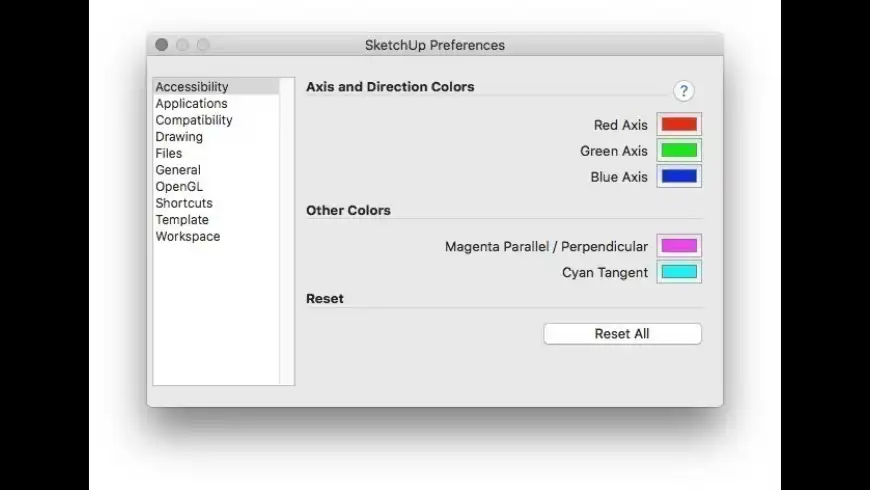Change the Magenta Parallel / Perpendicular color
Viewport: 870px width, 490px height.
(679, 246)
